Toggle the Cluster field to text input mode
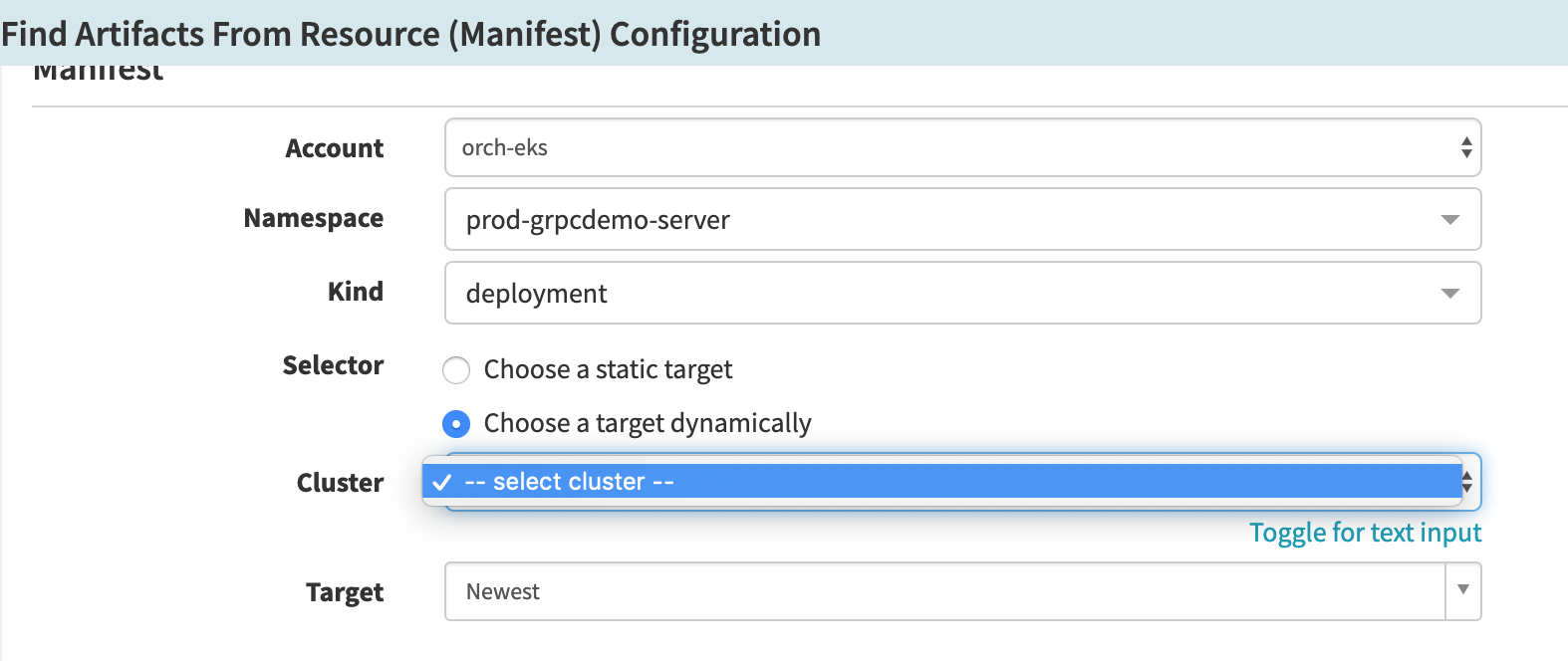 1364,533
